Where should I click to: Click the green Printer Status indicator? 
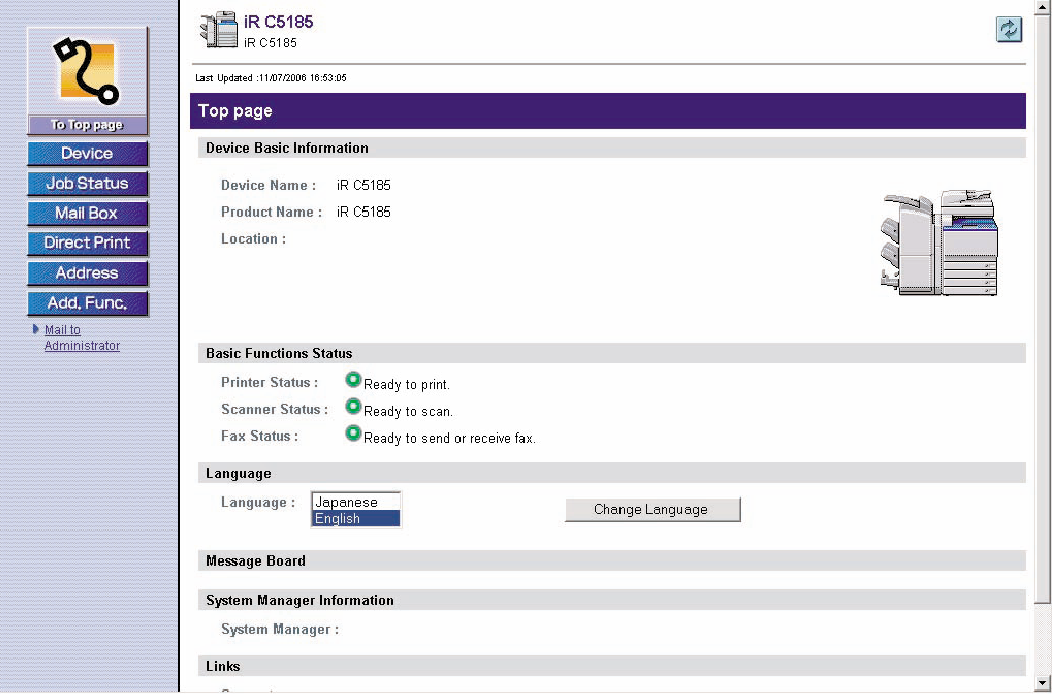pos(353,381)
